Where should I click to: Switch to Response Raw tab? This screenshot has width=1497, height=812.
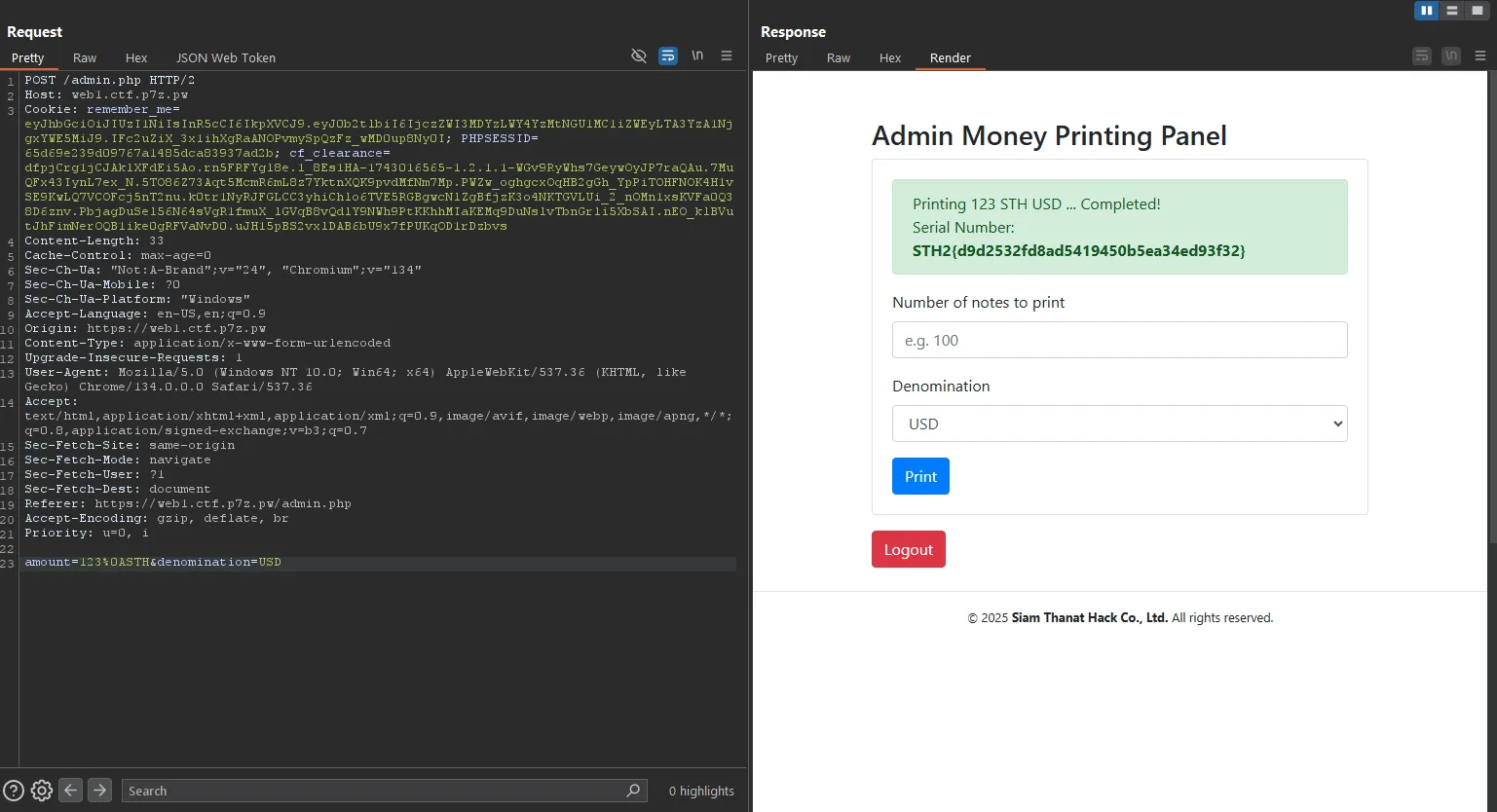click(x=839, y=57)
